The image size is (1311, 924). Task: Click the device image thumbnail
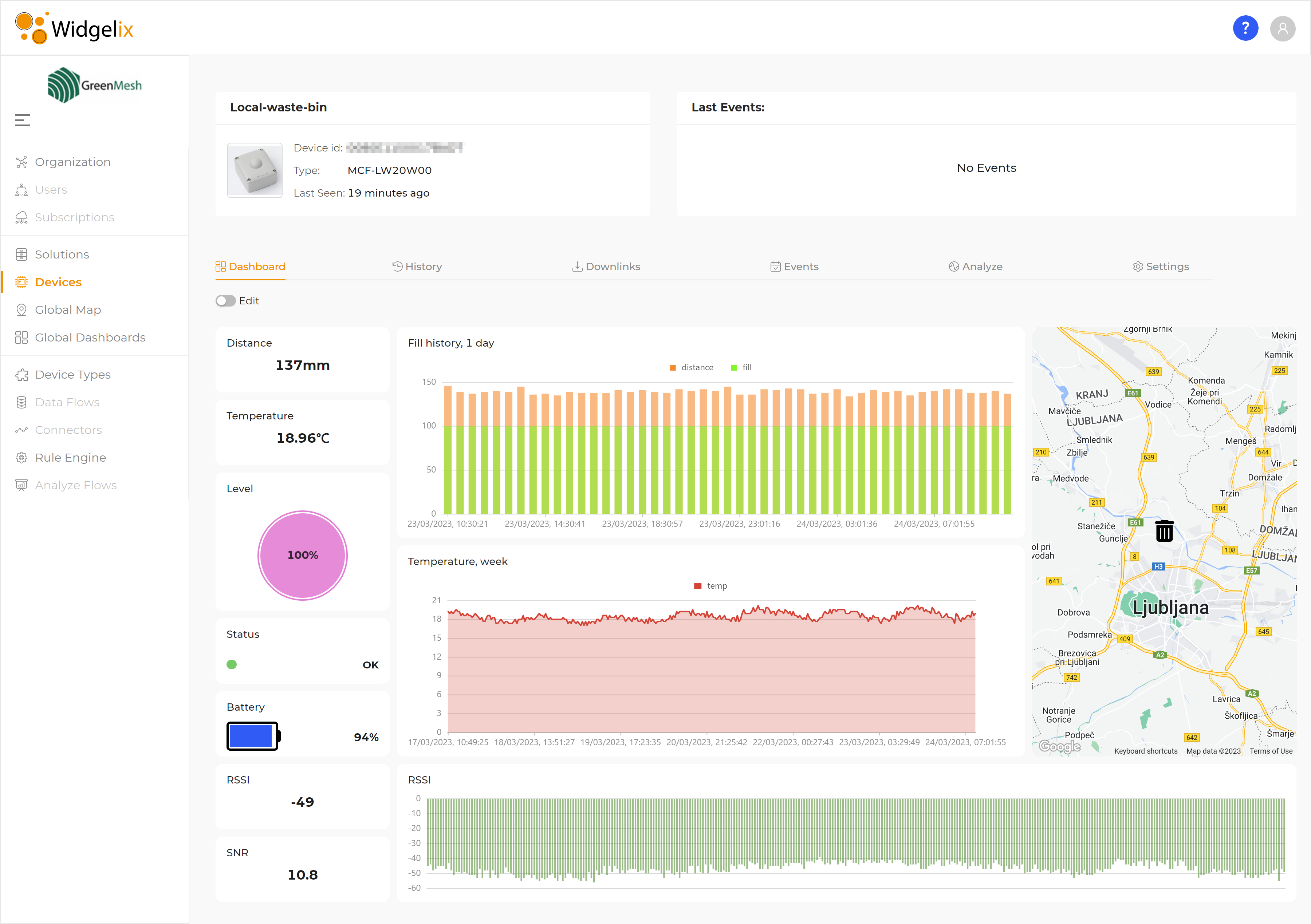[x=255, y=170]
